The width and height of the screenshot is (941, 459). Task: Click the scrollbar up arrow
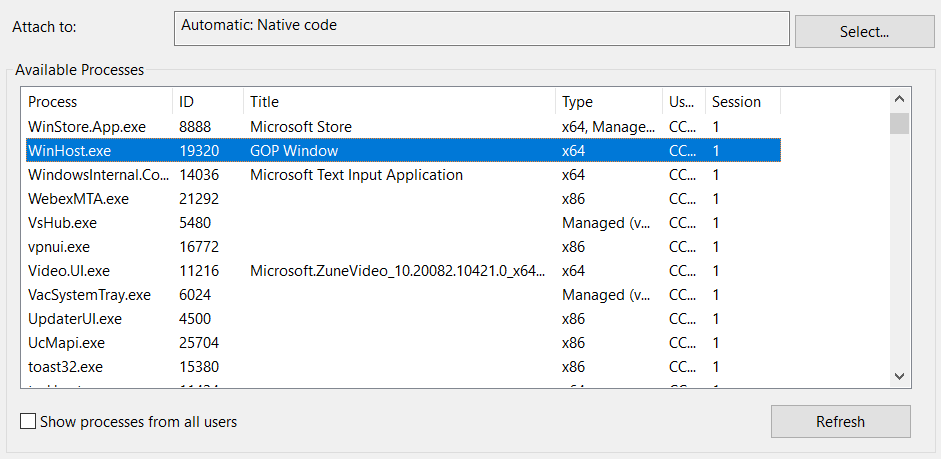click(899, 99)
